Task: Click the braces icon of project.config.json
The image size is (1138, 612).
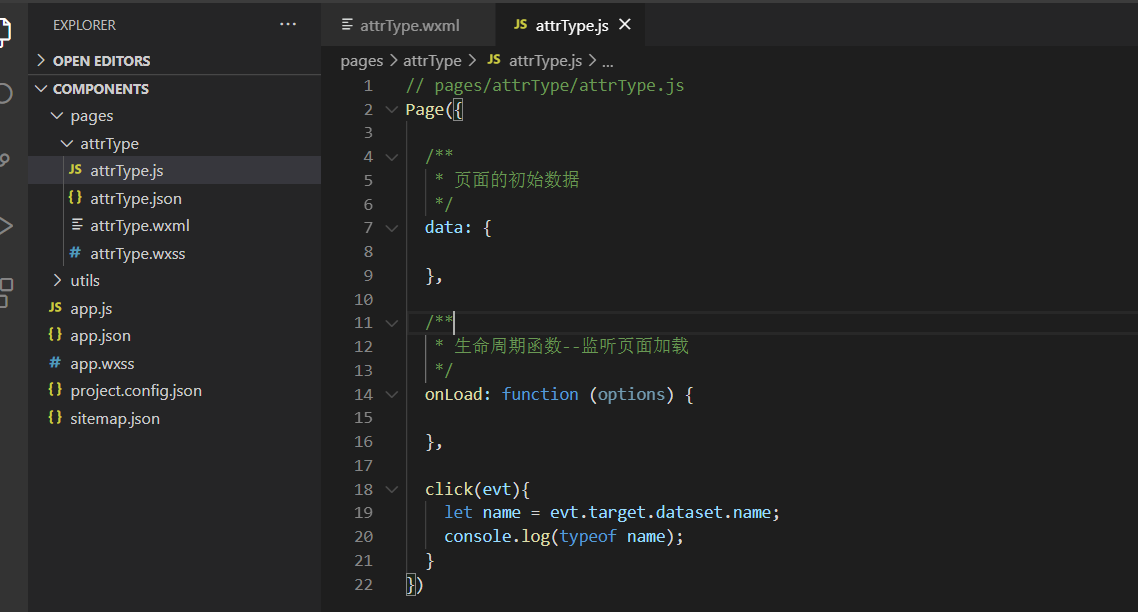Action: [x=55, y=390]
